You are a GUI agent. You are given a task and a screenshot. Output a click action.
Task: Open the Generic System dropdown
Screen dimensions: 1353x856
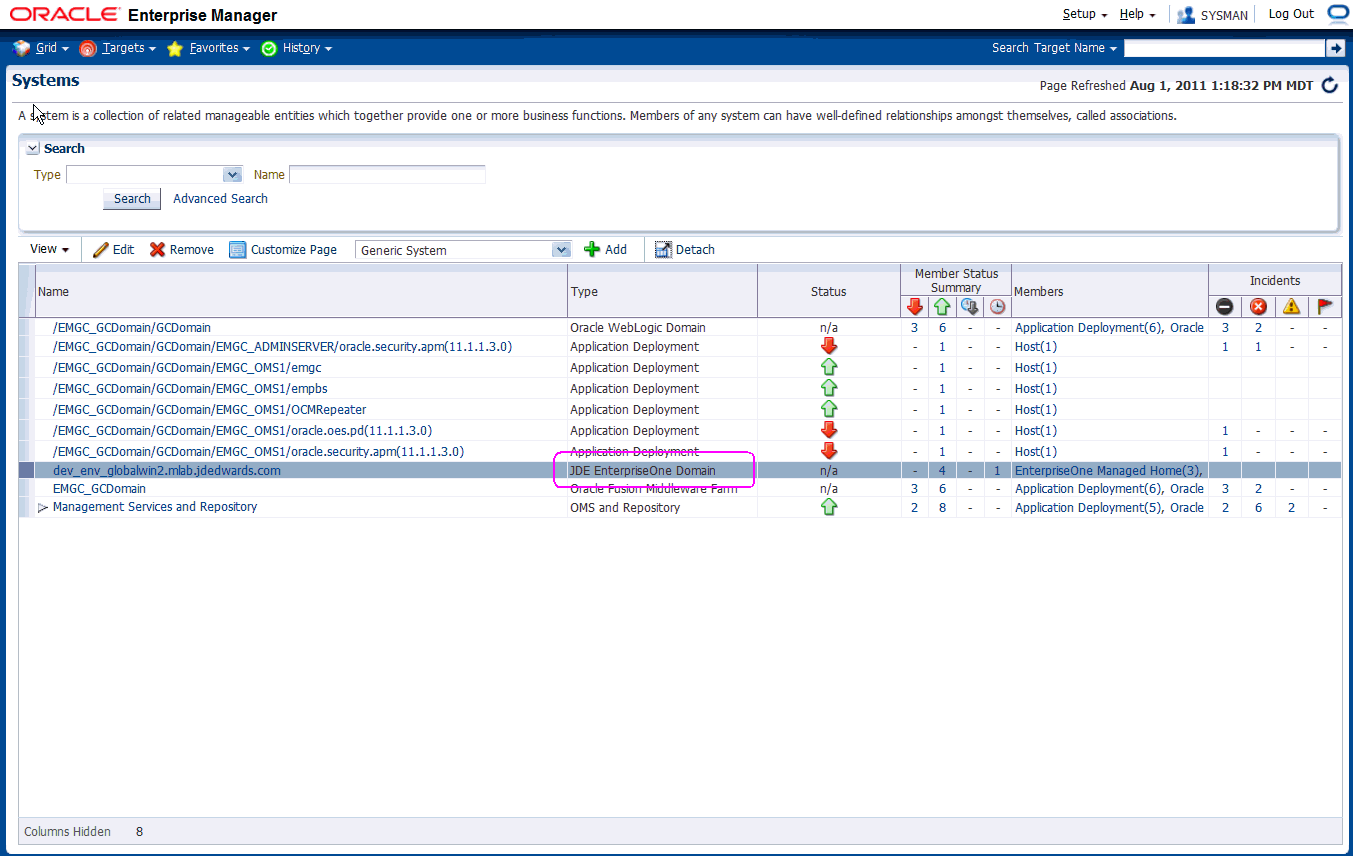pos(561,250)
